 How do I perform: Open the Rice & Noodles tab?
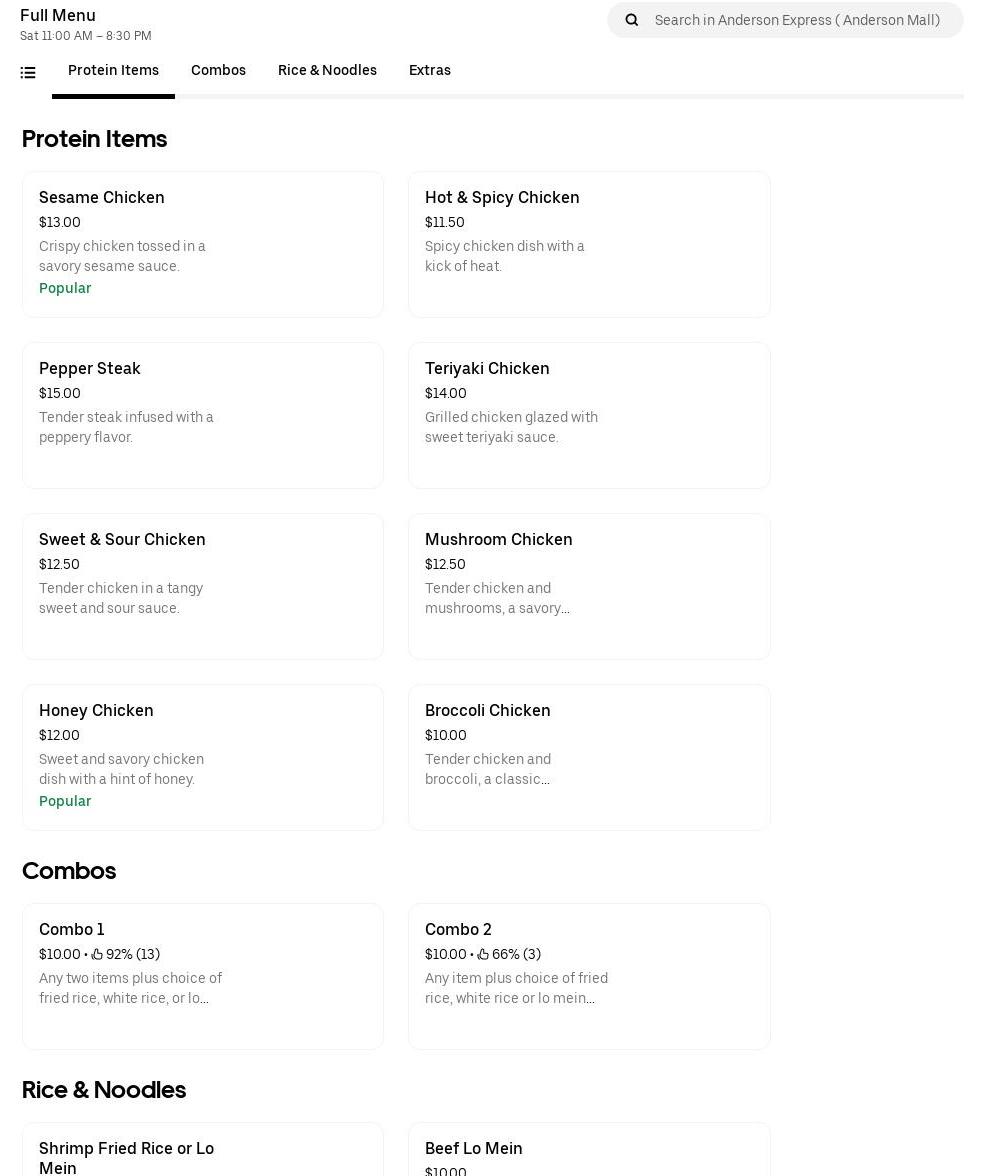click(327, 71)
